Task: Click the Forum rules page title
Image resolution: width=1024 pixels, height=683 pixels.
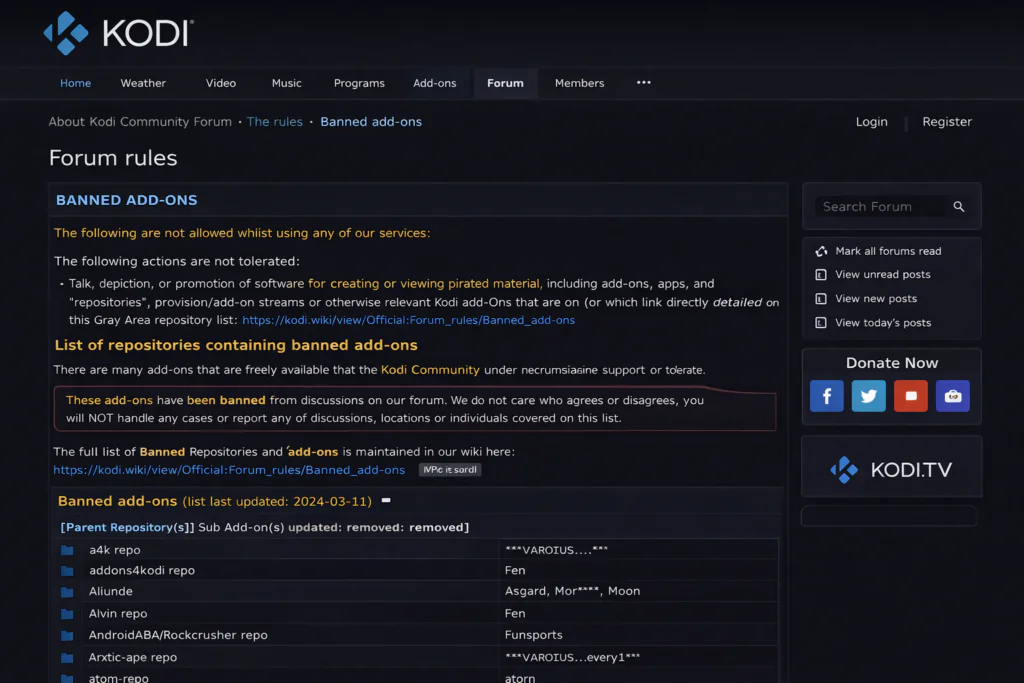Action: [x=113, y=158]
